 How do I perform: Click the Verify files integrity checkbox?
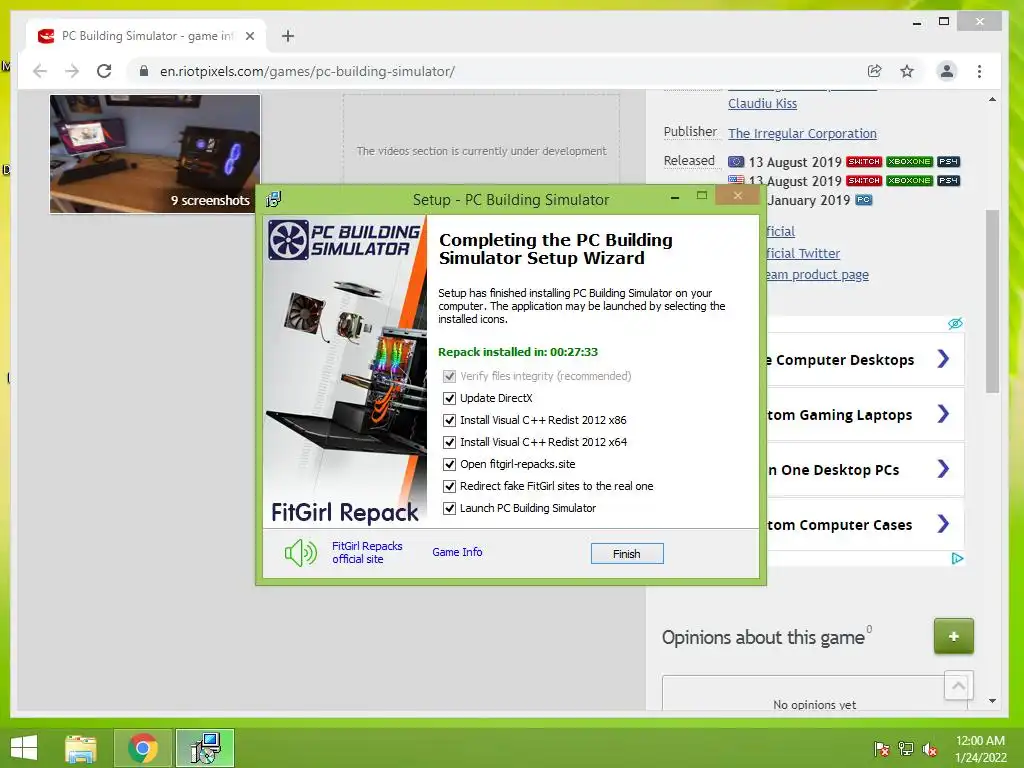(x=449, y=376)
